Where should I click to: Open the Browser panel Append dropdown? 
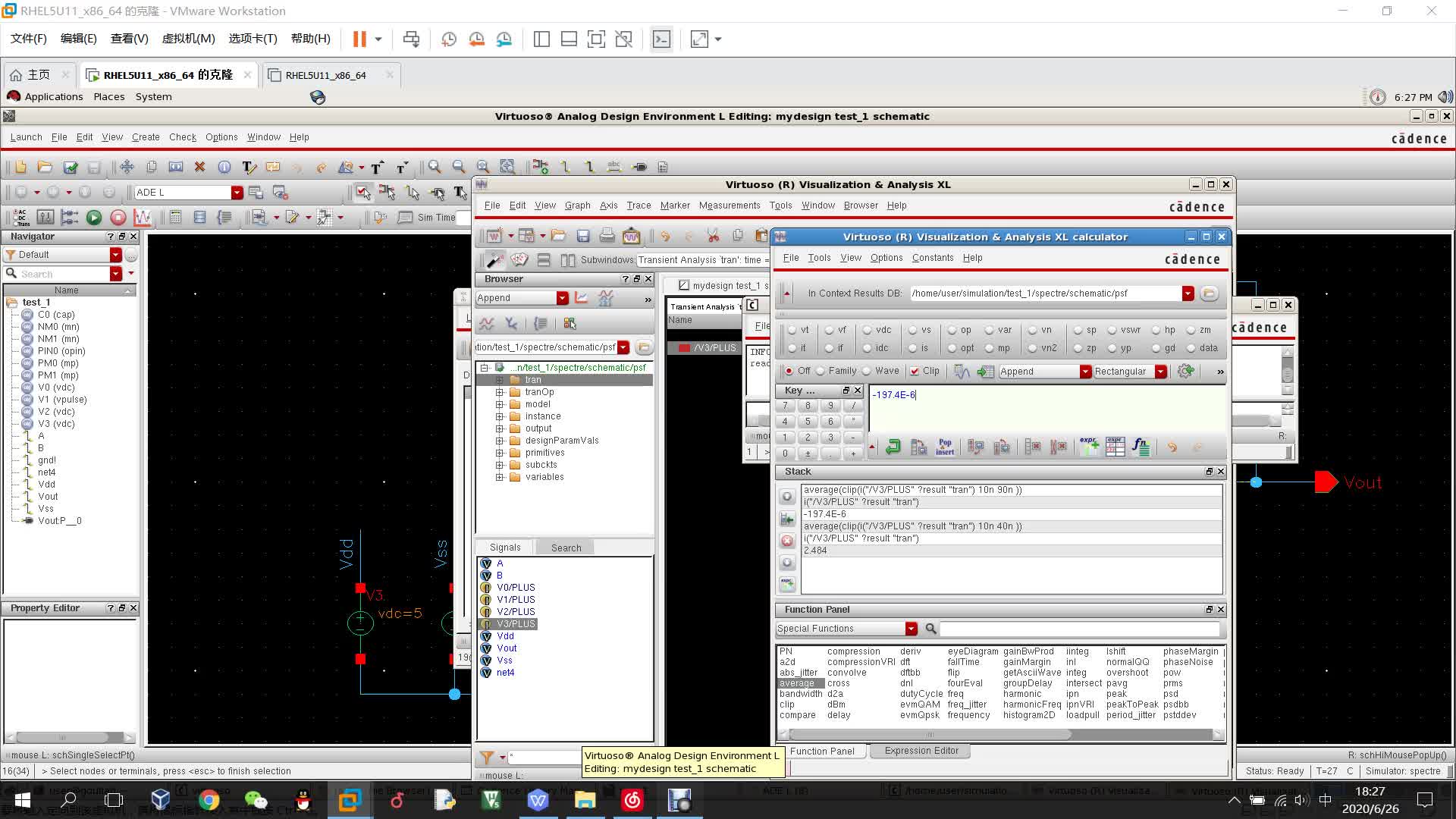tap(562, 298)
